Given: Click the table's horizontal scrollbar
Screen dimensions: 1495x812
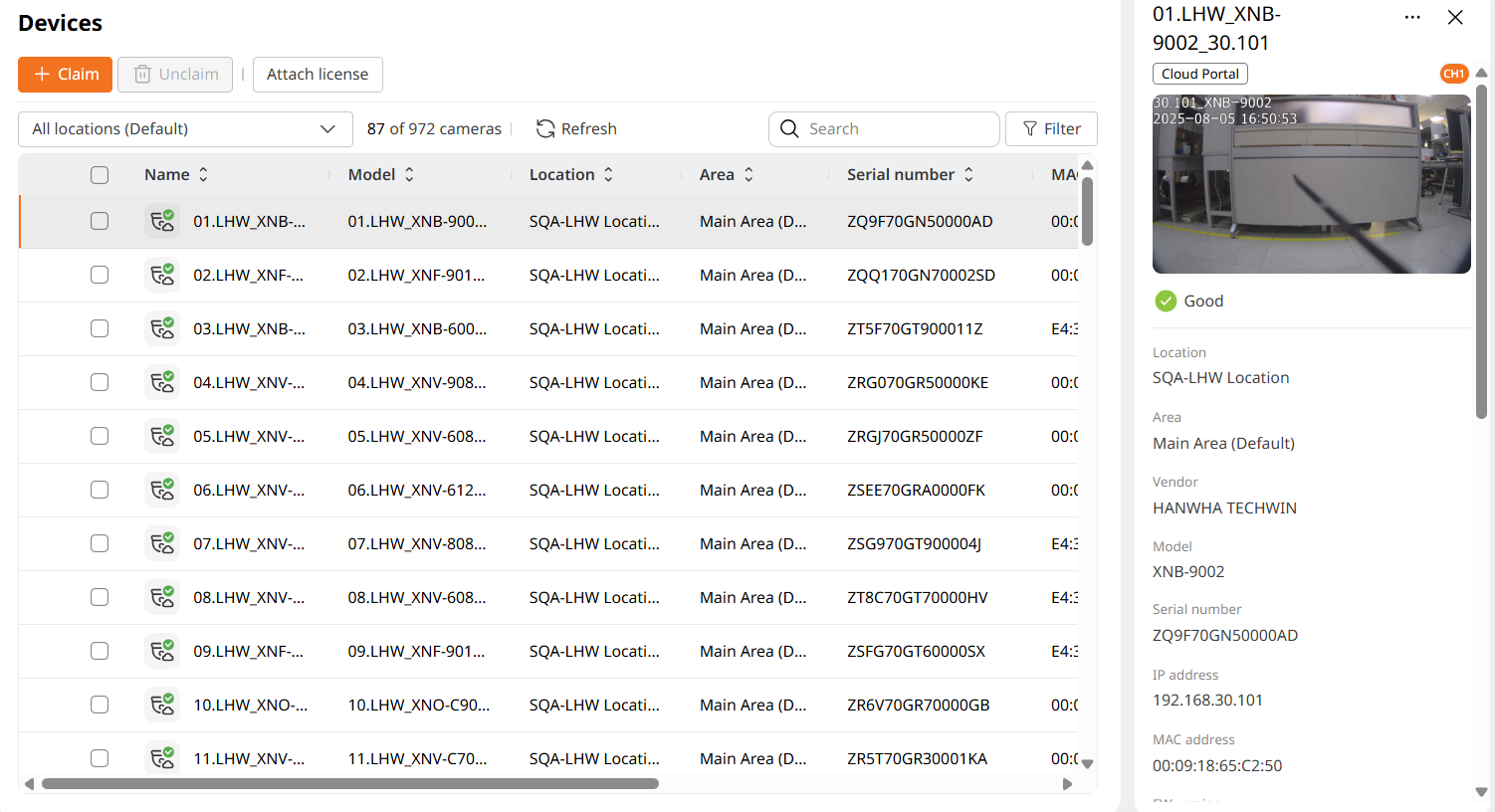Looking at the screenshot, I should pos(349,784).
